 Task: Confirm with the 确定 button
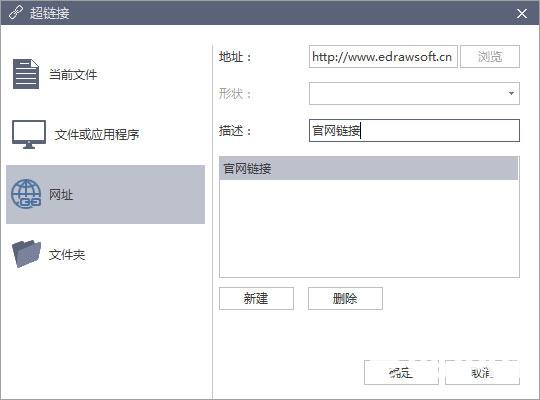coord(401,372)
